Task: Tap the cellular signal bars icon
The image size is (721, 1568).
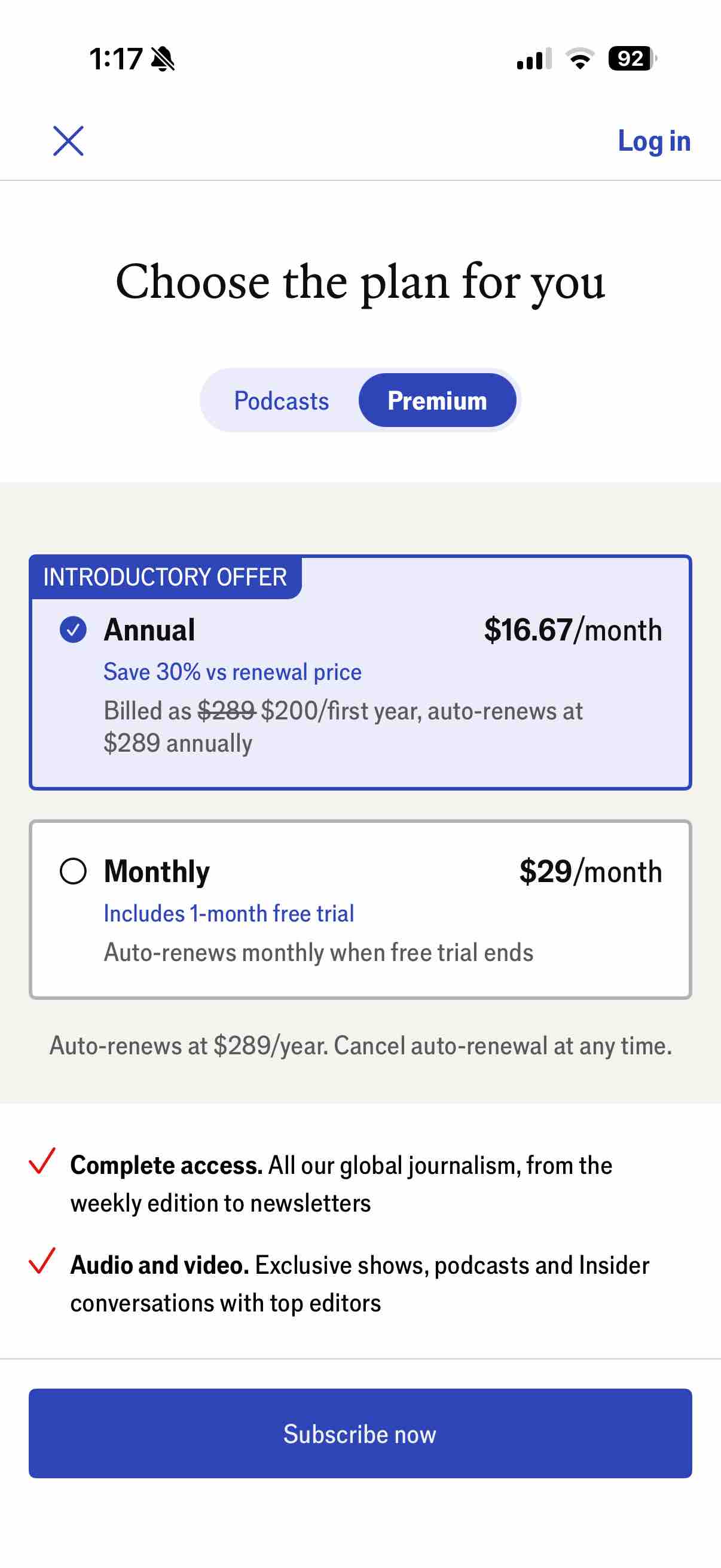Action: pyautogui.click(x=534, y=59)
